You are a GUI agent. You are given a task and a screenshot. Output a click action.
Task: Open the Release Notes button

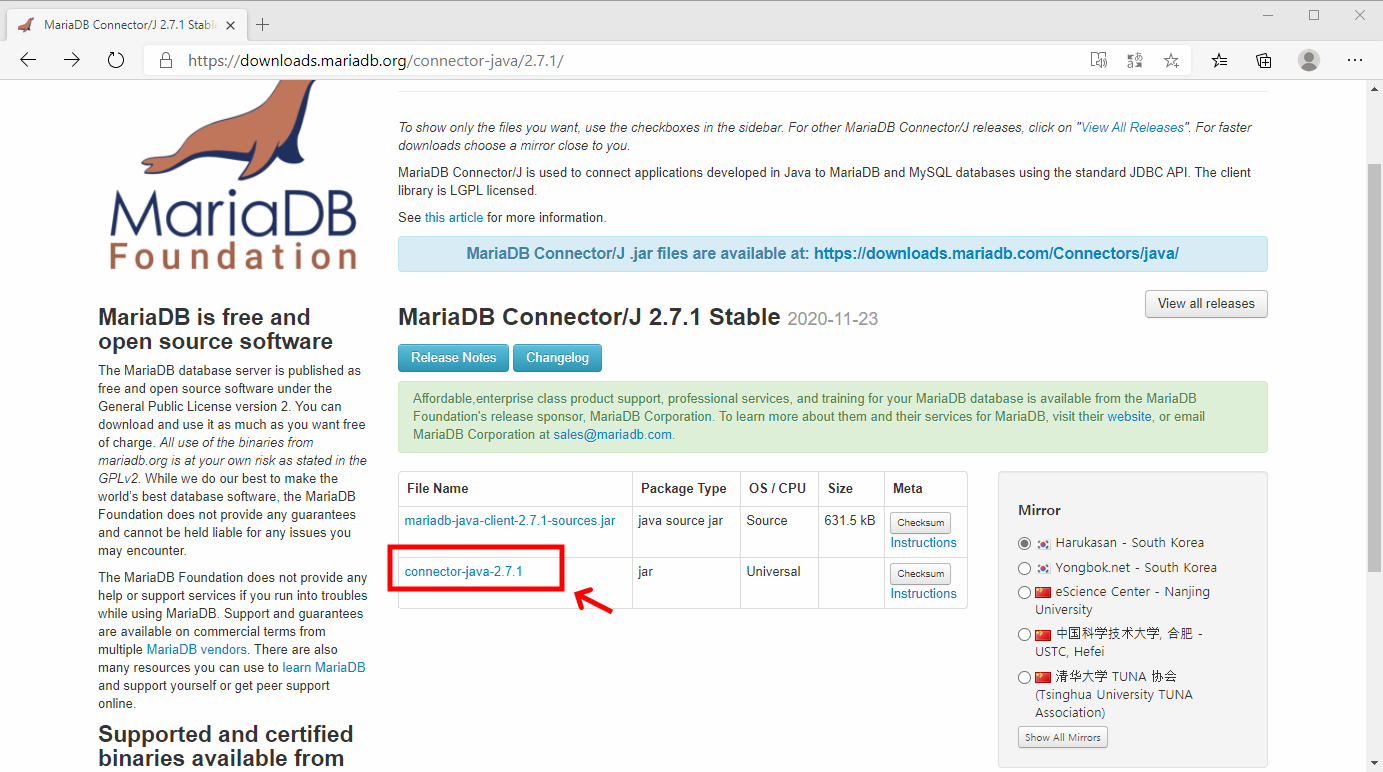[453, 358]
